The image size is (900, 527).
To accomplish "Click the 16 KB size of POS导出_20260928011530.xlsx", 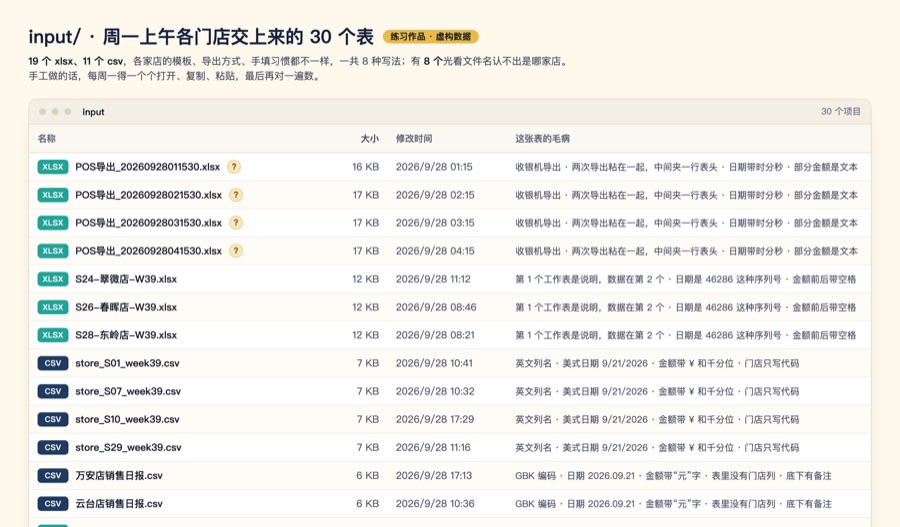I will point(366,167).
